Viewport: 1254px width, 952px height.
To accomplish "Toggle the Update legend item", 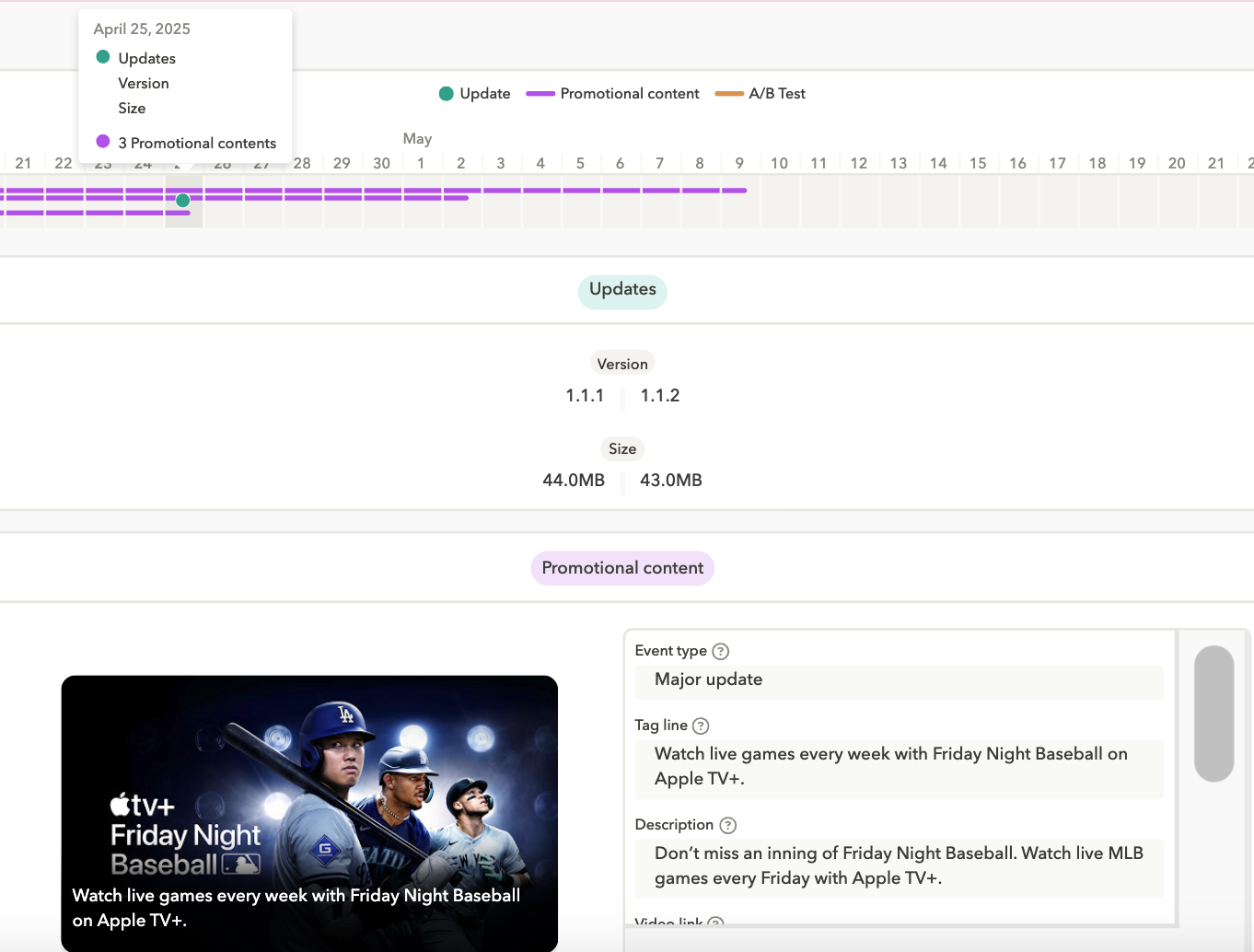I will (x=475, y=94).
